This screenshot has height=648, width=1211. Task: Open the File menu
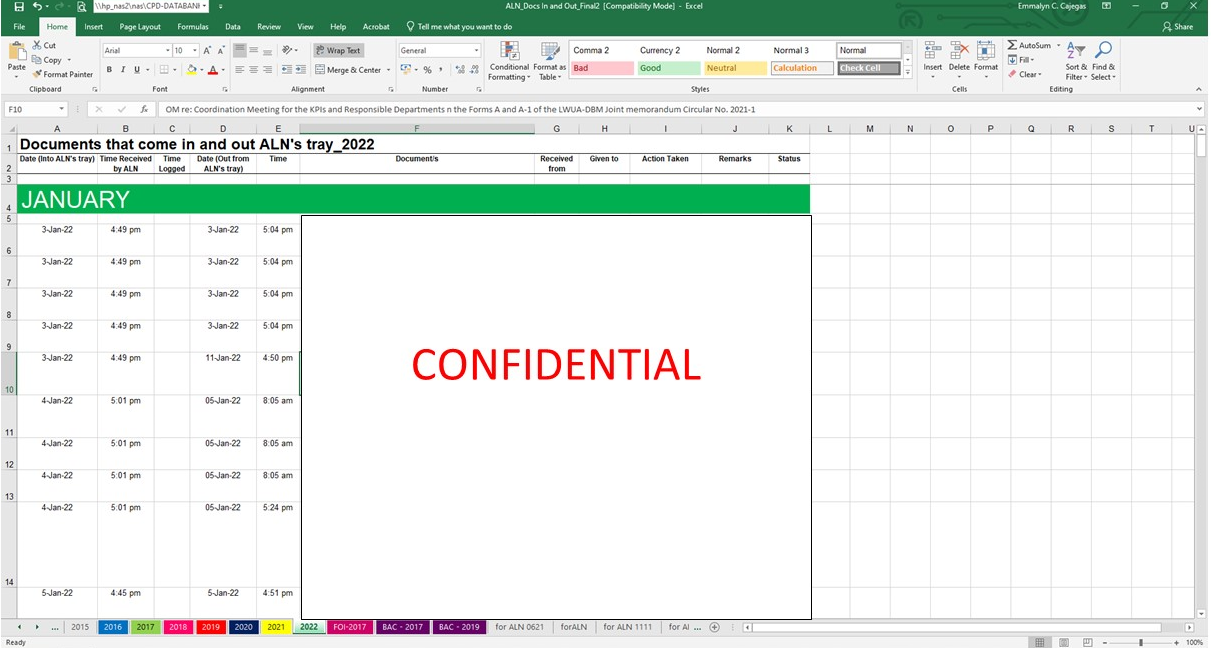coord(19,27)
